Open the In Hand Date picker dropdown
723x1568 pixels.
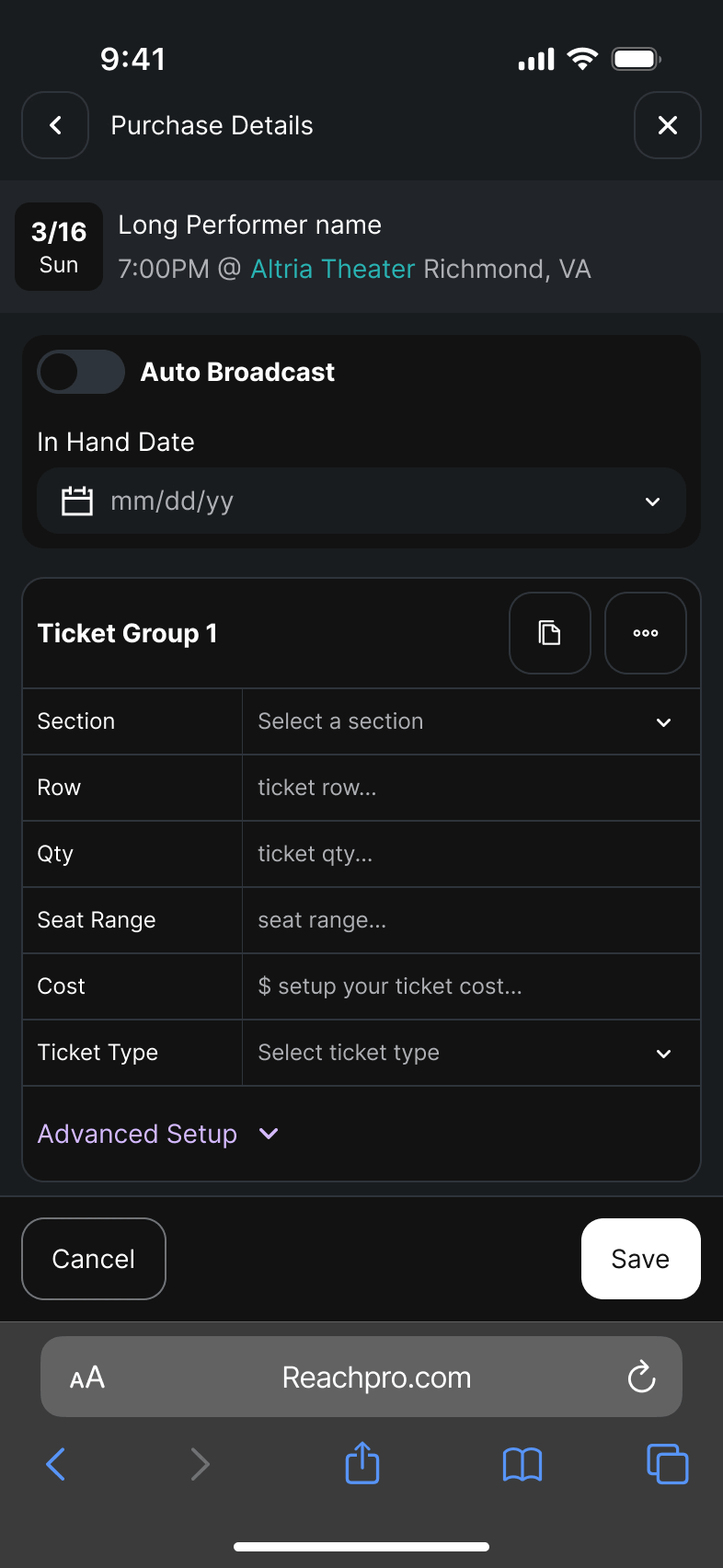(652, 502)
